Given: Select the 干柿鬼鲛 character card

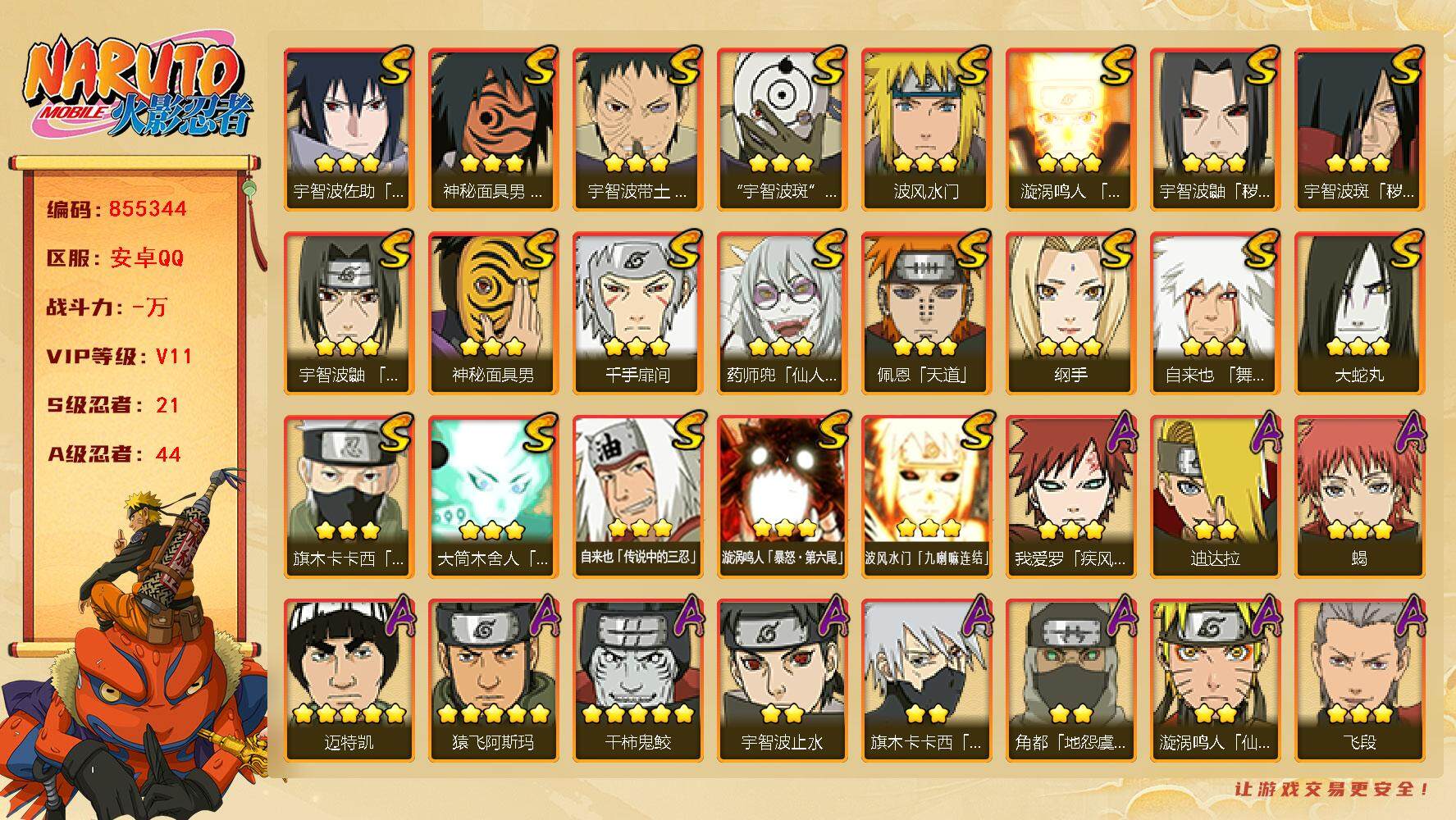Looking at the screenshot, I should click(x=637, y=680).
